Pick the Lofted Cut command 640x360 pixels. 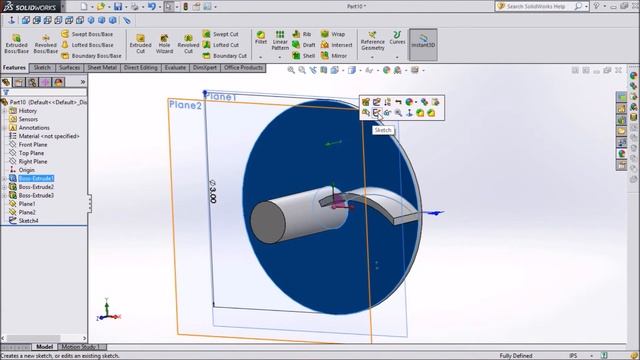[220, 45]
